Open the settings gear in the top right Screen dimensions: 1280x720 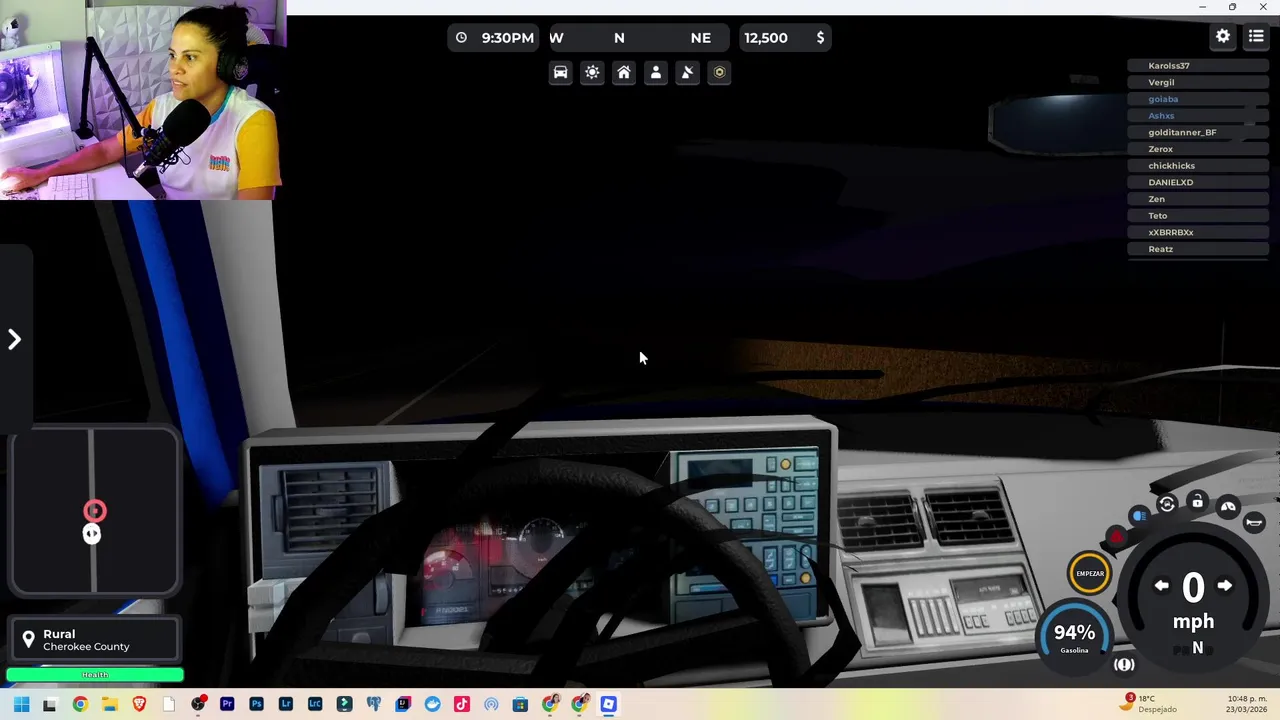[1223, 36]
